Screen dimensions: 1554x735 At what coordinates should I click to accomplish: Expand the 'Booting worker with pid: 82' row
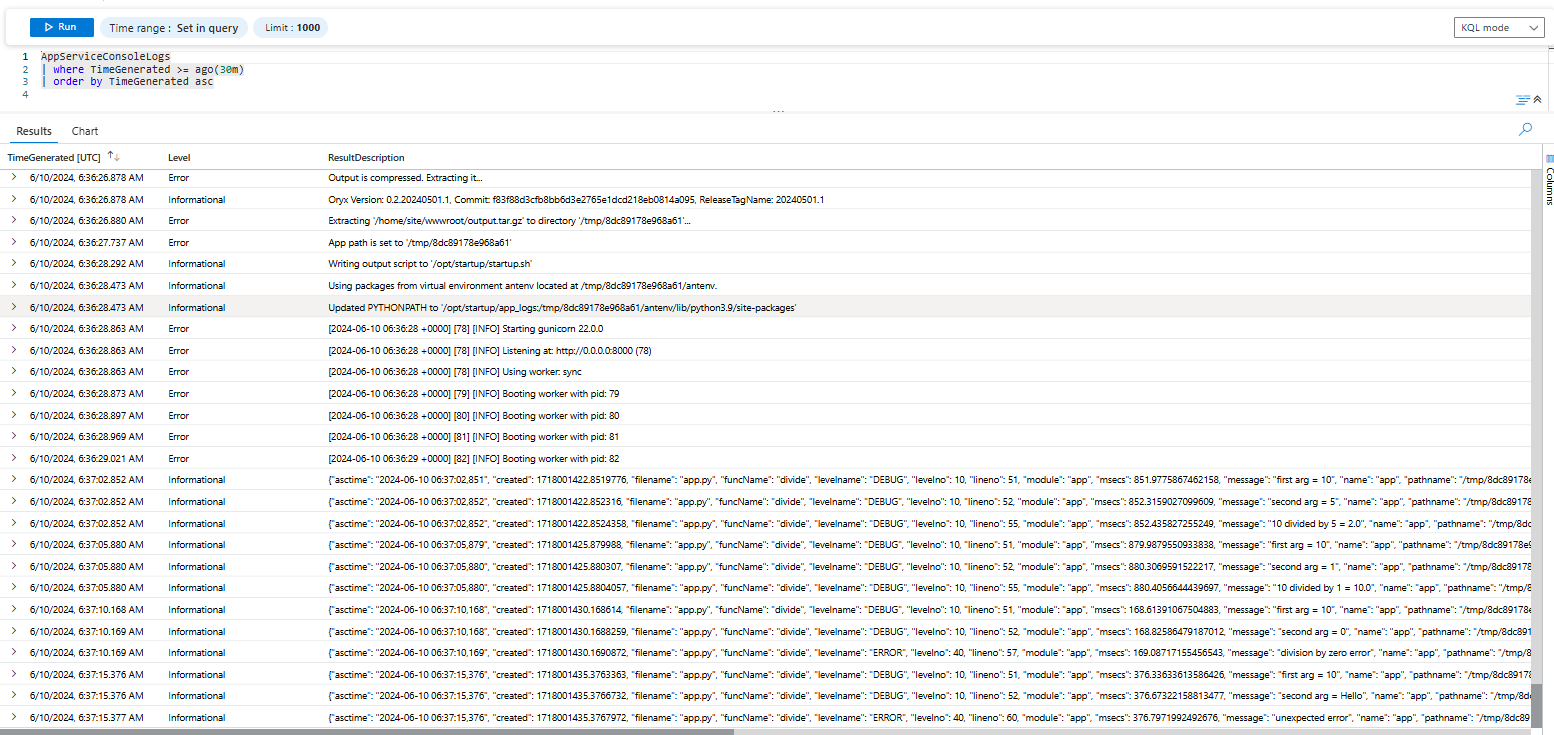12,458
